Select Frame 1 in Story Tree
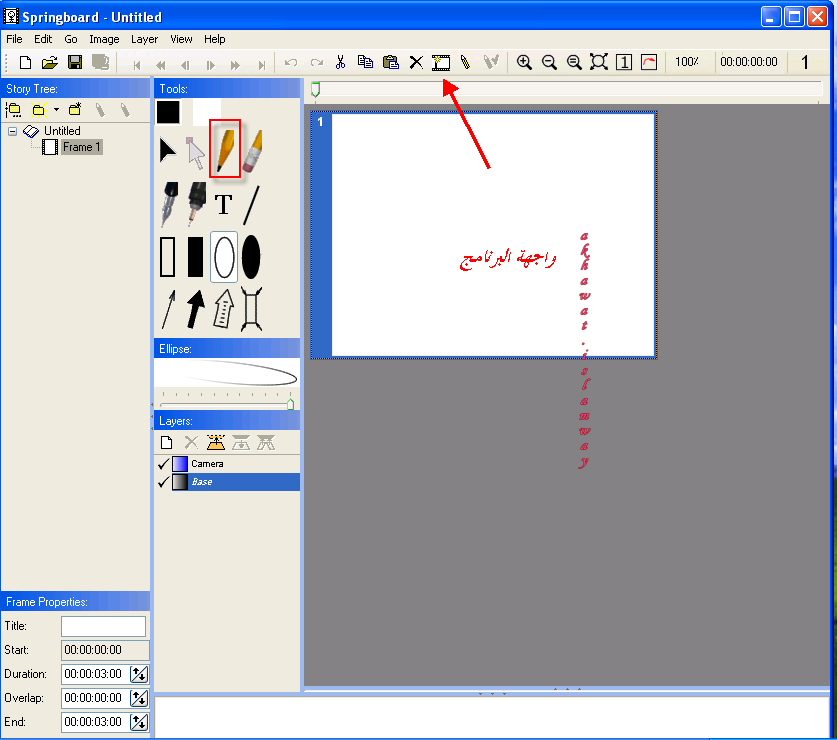Viewport: 837px width, 740px height. tap(81, 147)
